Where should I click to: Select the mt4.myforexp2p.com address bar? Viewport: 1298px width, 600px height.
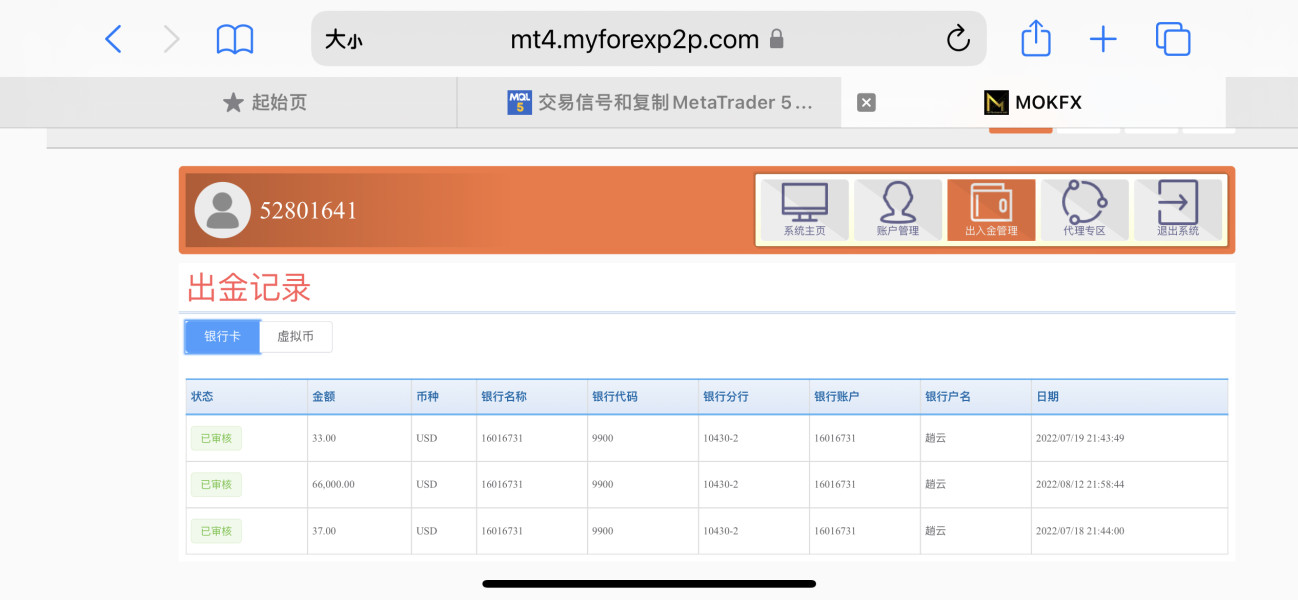648,39
